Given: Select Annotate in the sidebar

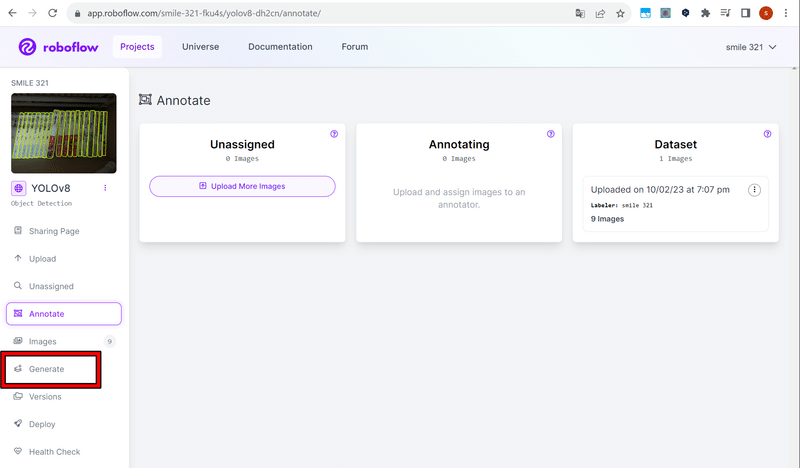Looking at the screenshot, I should click(64, 314).
